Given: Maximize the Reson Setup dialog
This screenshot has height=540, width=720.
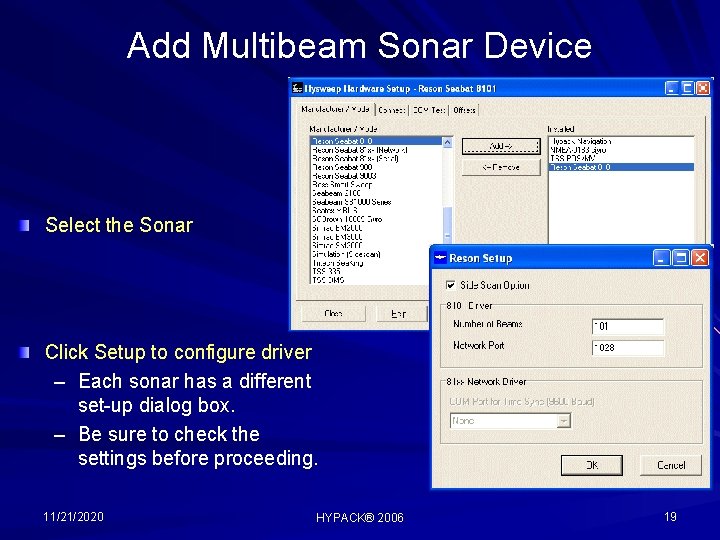Looking at the screenshot, I should 681,258.
